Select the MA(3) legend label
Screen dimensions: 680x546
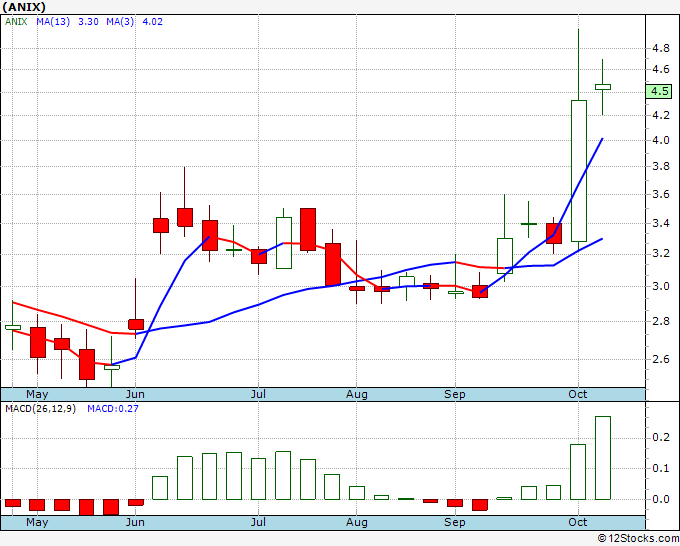[120, 22]
